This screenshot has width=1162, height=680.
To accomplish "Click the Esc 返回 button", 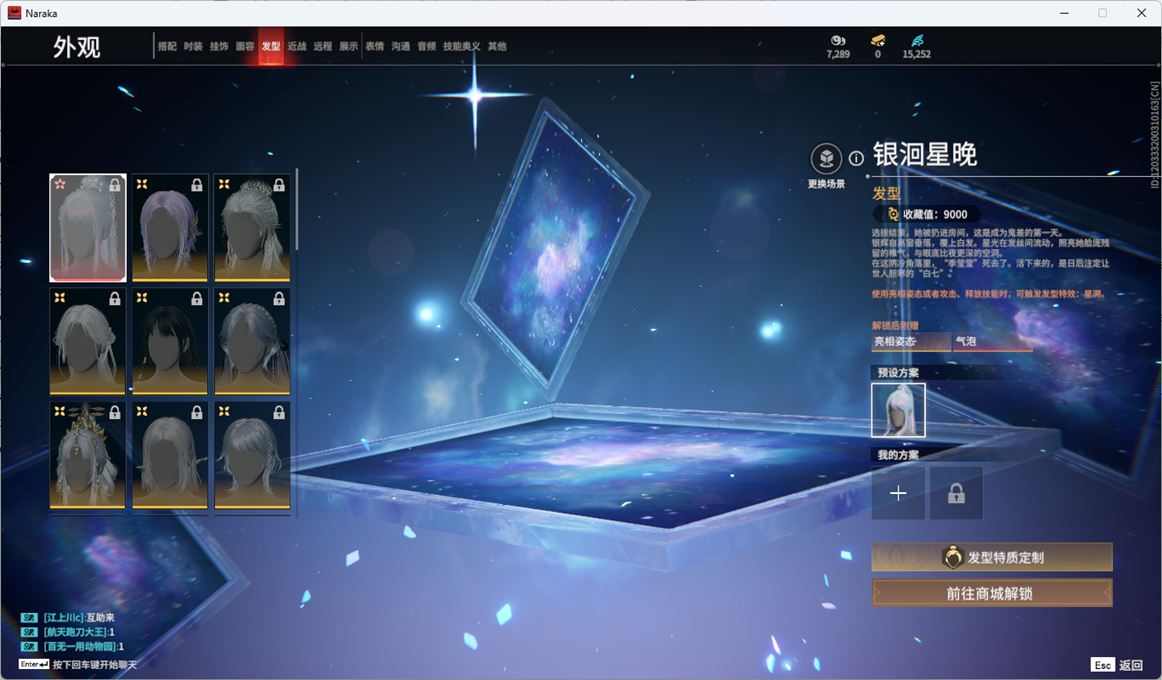I will (1117, 664).
